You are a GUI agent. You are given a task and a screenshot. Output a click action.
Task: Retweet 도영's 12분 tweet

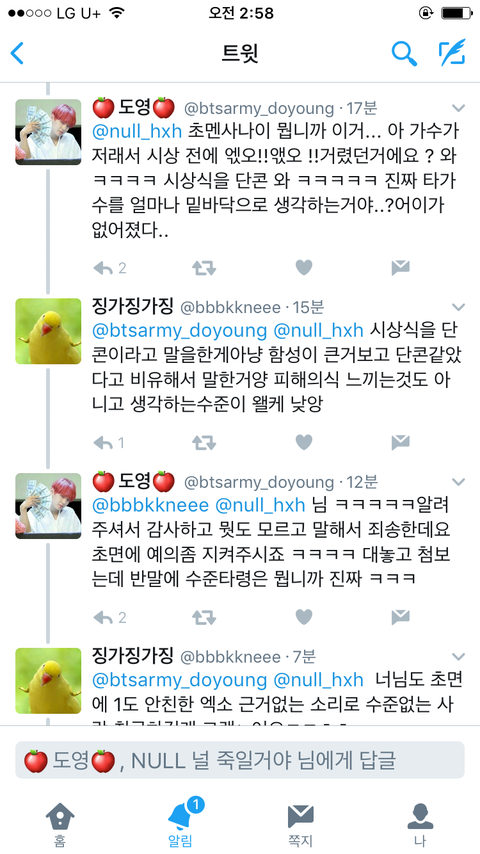pyautogui.click(x=204, y=617)
